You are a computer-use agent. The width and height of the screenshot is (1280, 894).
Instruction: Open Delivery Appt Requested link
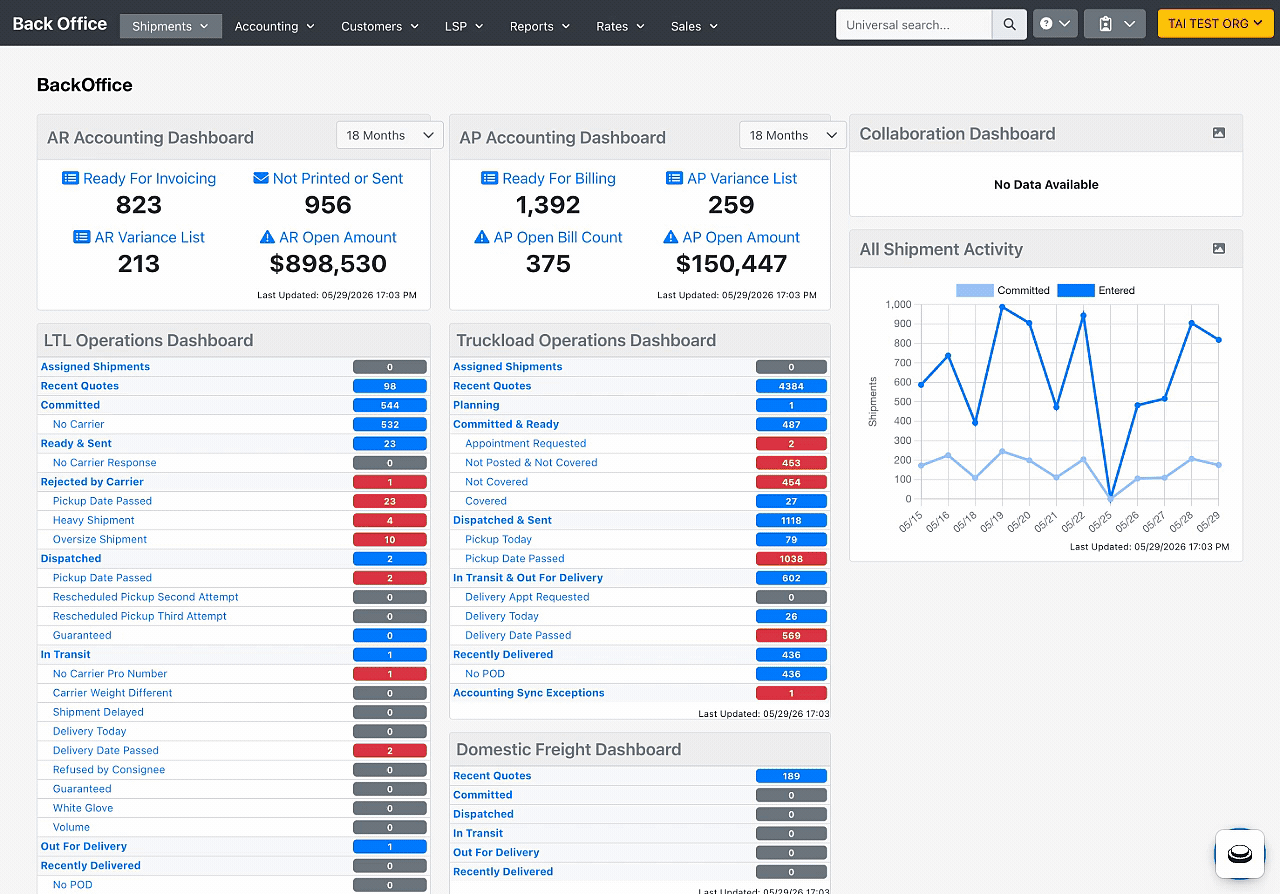click(x=527, y=597)
